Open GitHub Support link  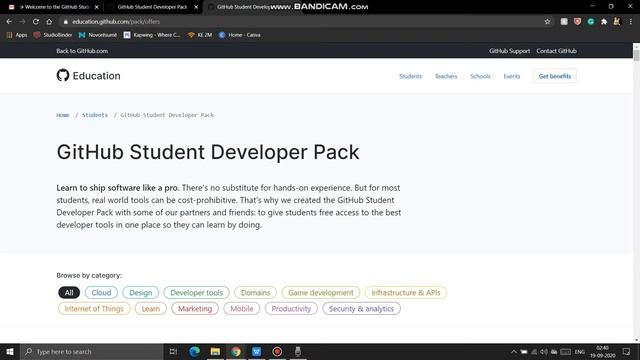(x=509, y=51)
